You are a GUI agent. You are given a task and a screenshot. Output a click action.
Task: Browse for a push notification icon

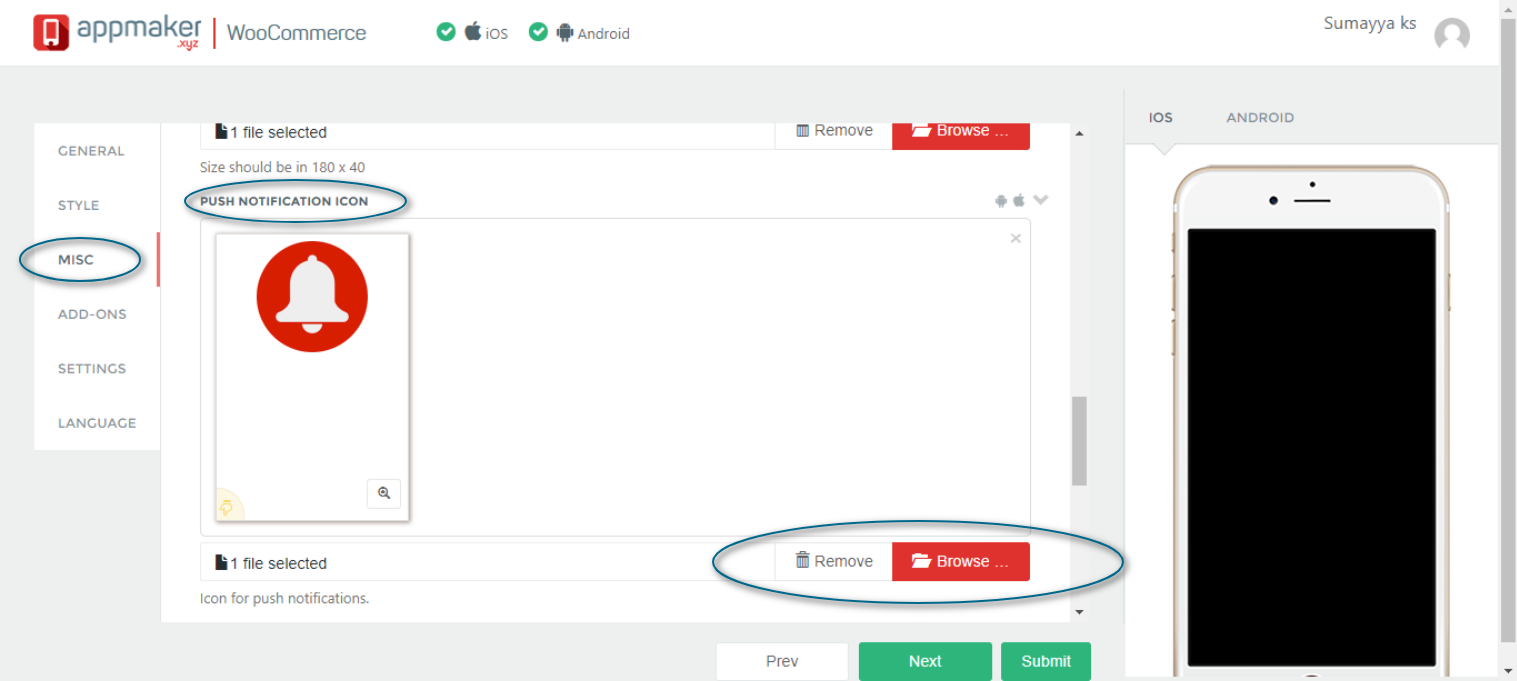(x=961, y=561)
